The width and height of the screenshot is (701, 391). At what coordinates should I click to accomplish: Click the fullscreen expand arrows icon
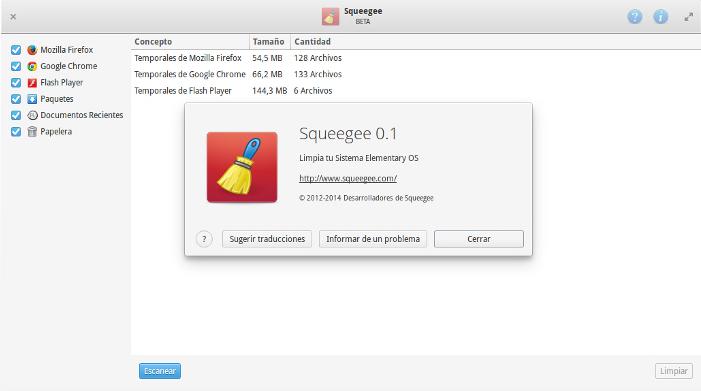(x=688, y=17)
